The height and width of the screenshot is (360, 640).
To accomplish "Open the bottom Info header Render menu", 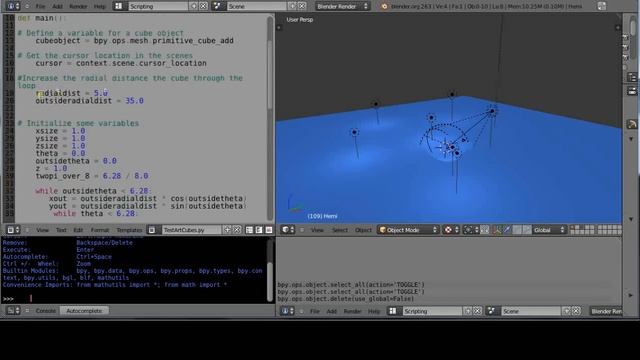I will point(352,311).
